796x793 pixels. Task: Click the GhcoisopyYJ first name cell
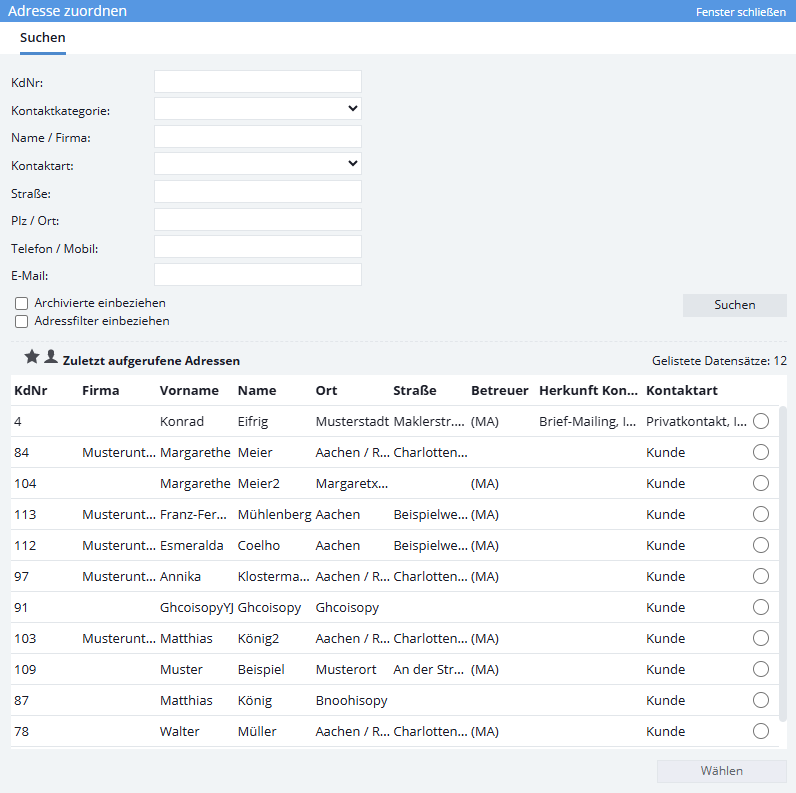[197, 607]
